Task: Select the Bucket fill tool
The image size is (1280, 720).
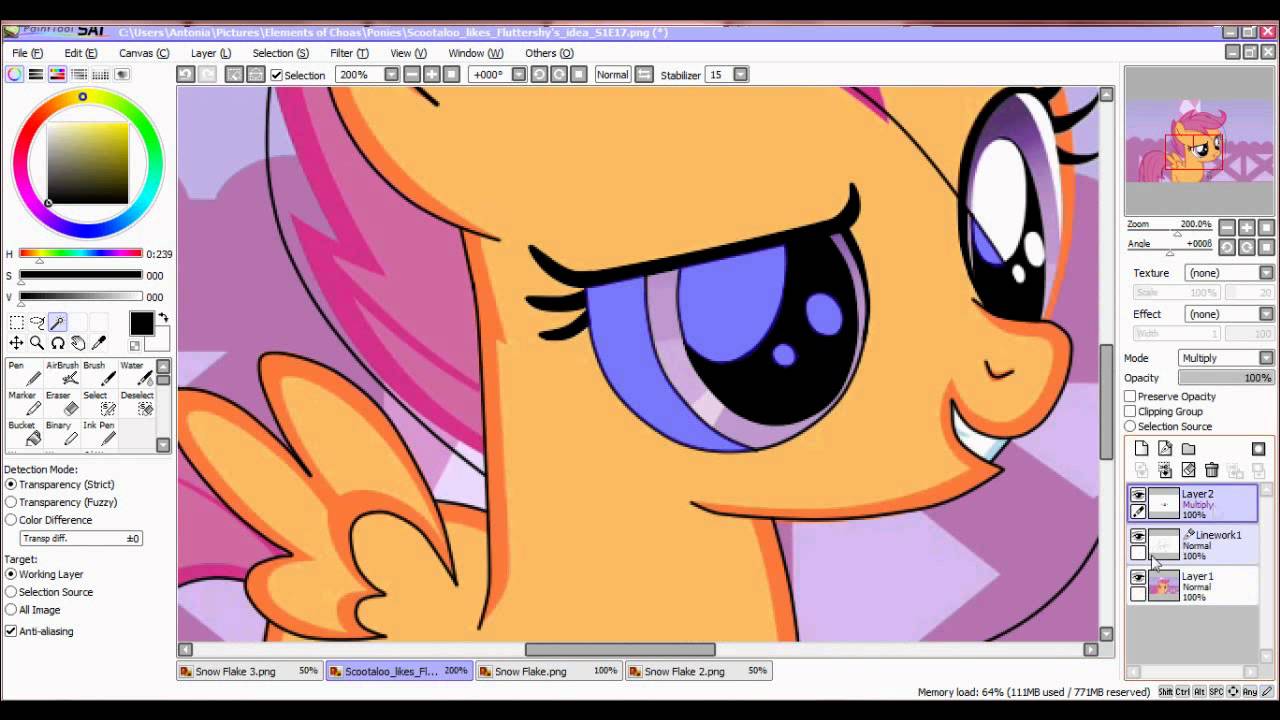Action: point(24,434)
